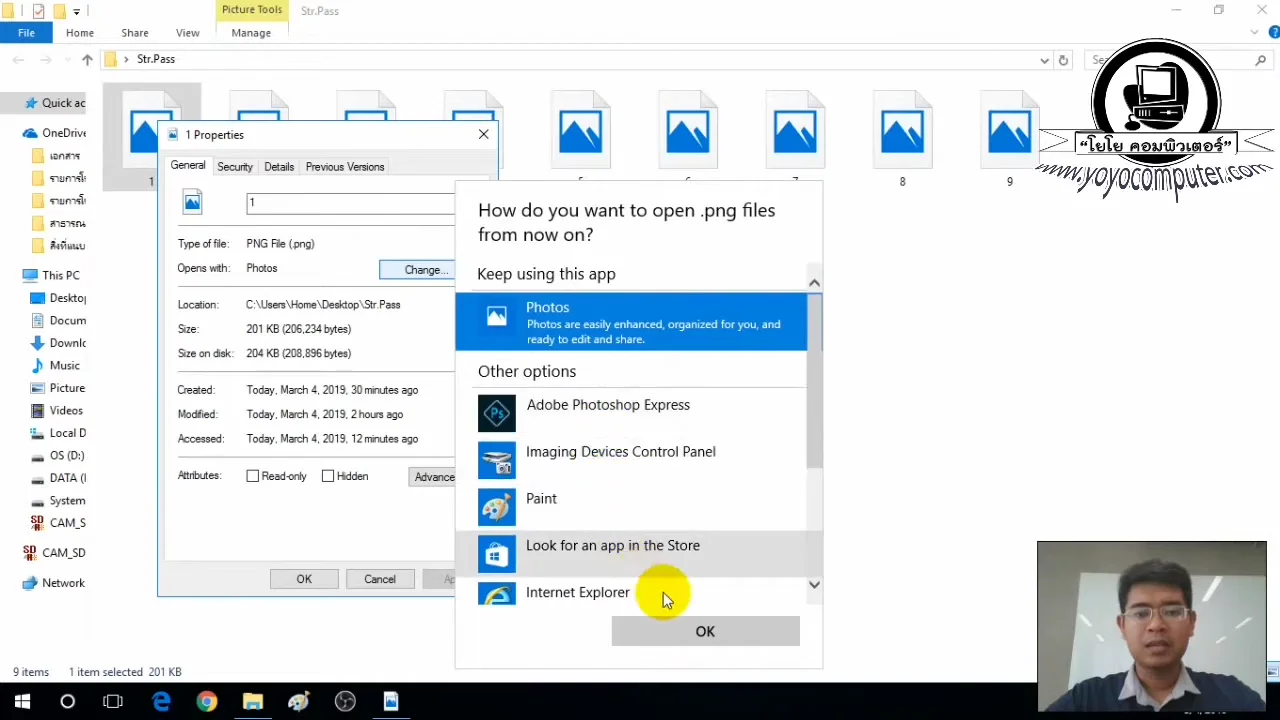Select the Photos app icon in the list
Screen dimensions: 1280x720
pos(497,316)
